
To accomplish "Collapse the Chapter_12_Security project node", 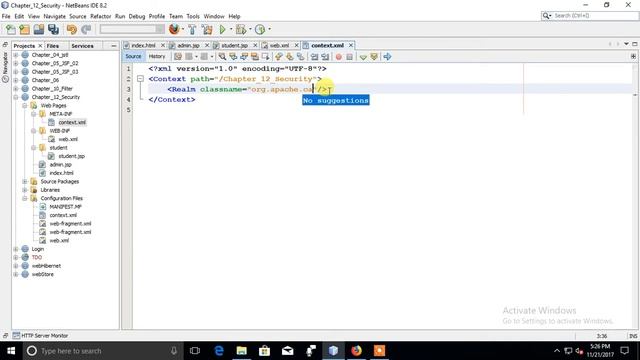I will pos(16,97).
